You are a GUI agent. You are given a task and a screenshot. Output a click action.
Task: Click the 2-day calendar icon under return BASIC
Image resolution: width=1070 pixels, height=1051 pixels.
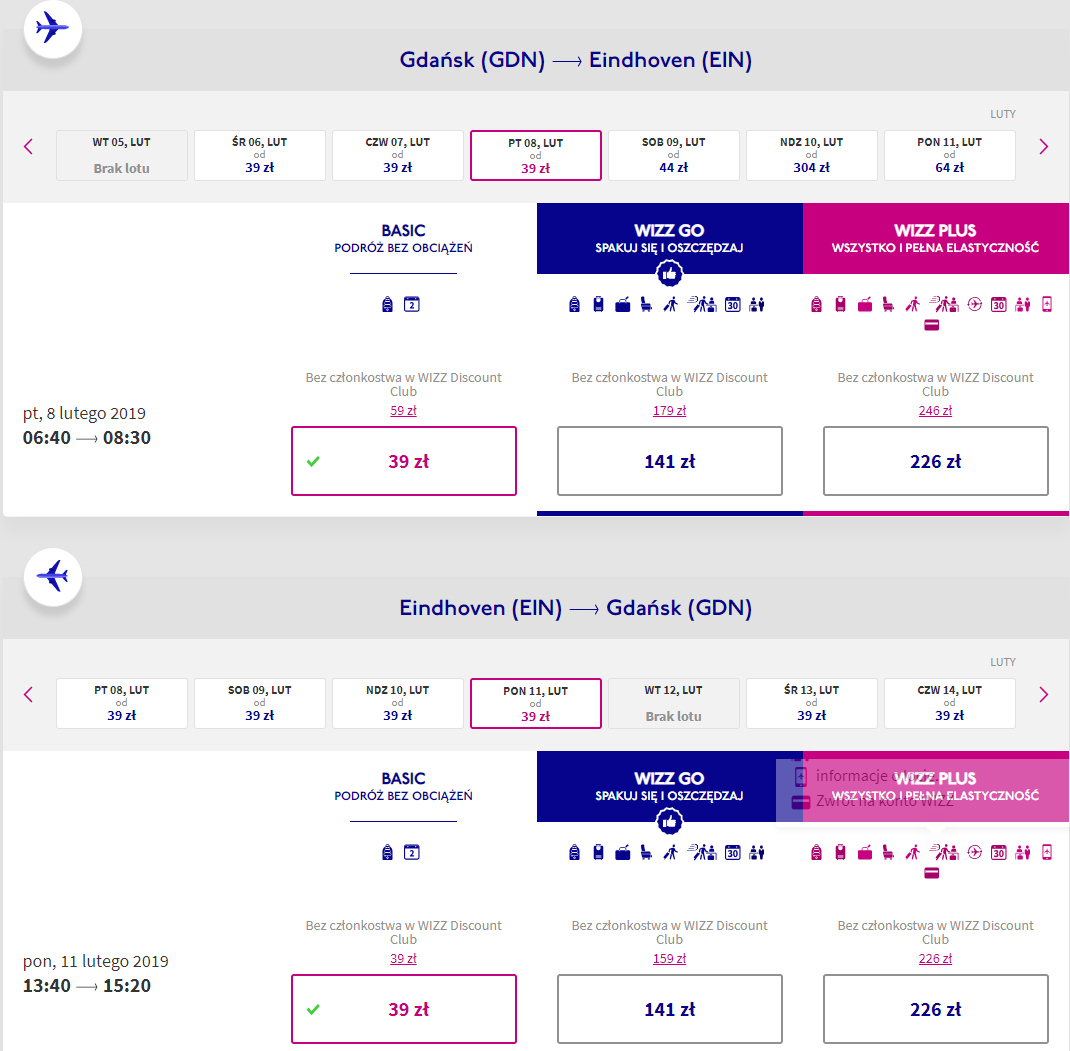coord(411,852)
